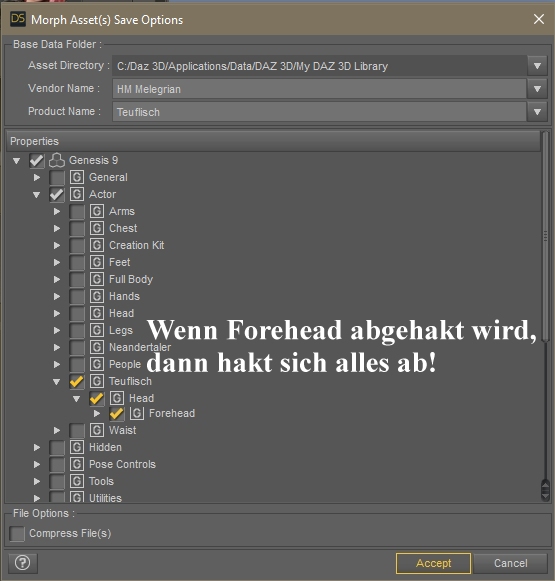Click the G icon beside Hidden
Image resolution: width=555 pixels, height=581 pixels.
[x=77, y=447]
